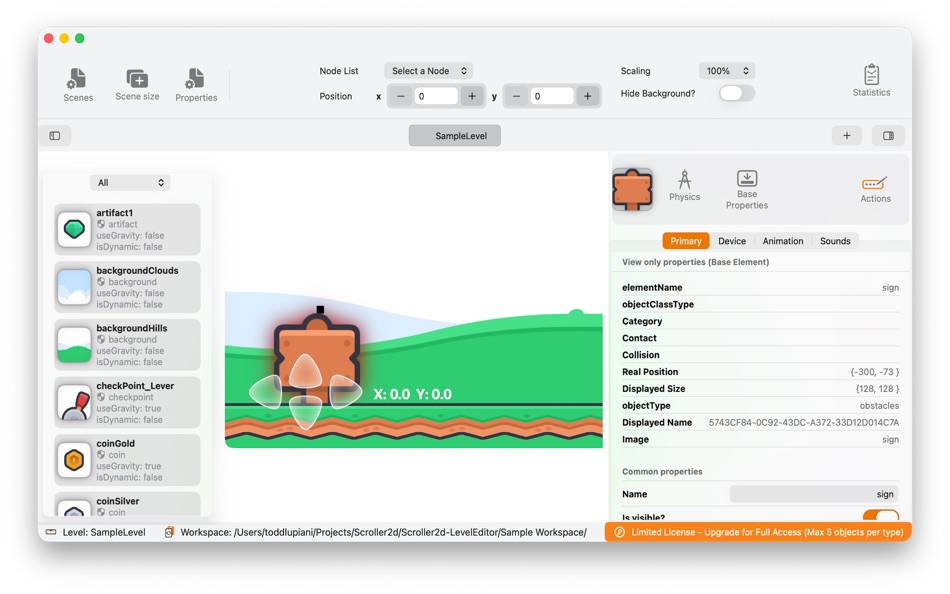Open the Select a Node dropdown
950x594 pixels.
coord(429,70)
